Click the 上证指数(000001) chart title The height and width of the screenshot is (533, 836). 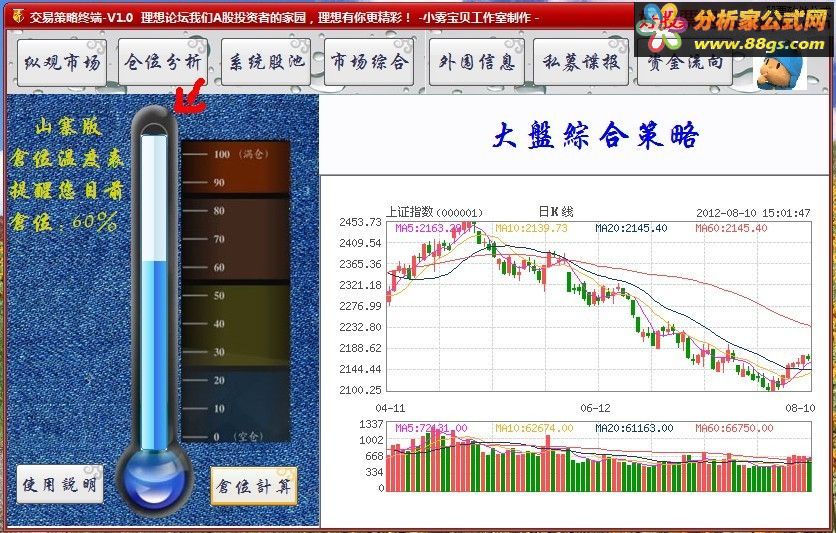[x=434, y=212]
